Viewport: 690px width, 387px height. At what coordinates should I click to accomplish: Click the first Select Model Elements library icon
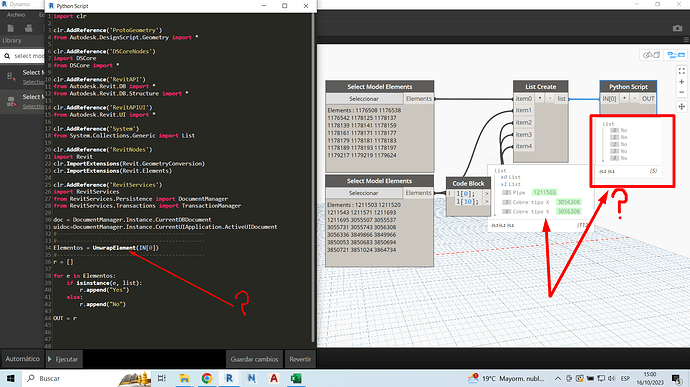click(11, 77)
